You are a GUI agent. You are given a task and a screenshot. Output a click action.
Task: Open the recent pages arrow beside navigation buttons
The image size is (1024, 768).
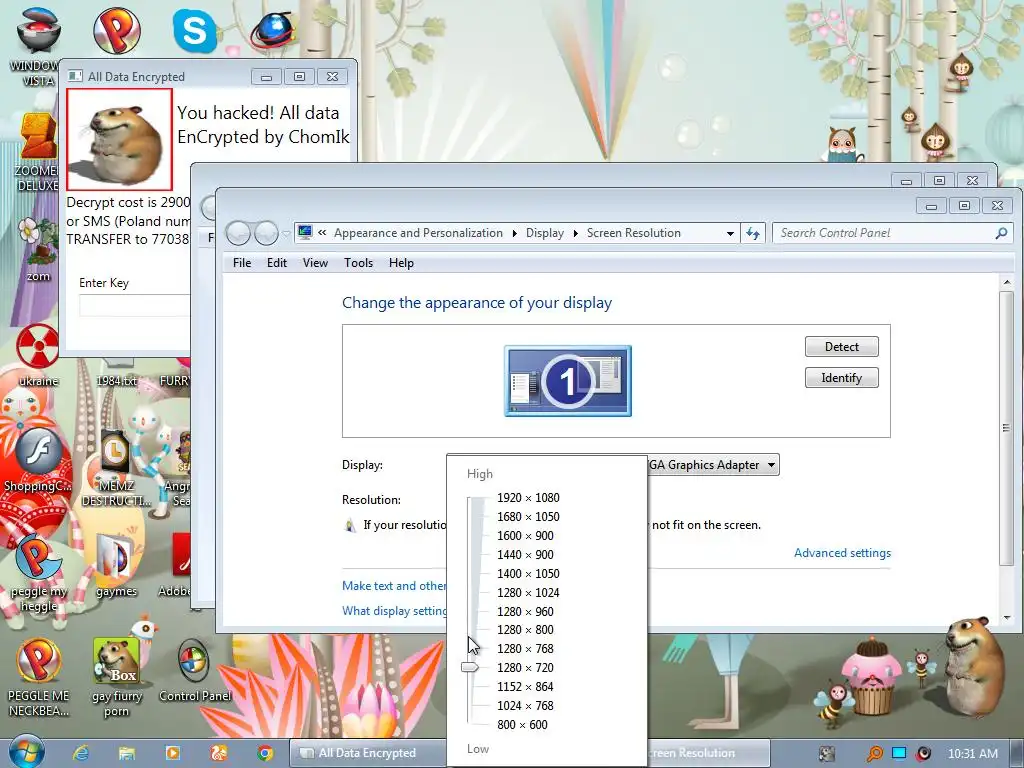pyautogui.click(x=286, y=234)
